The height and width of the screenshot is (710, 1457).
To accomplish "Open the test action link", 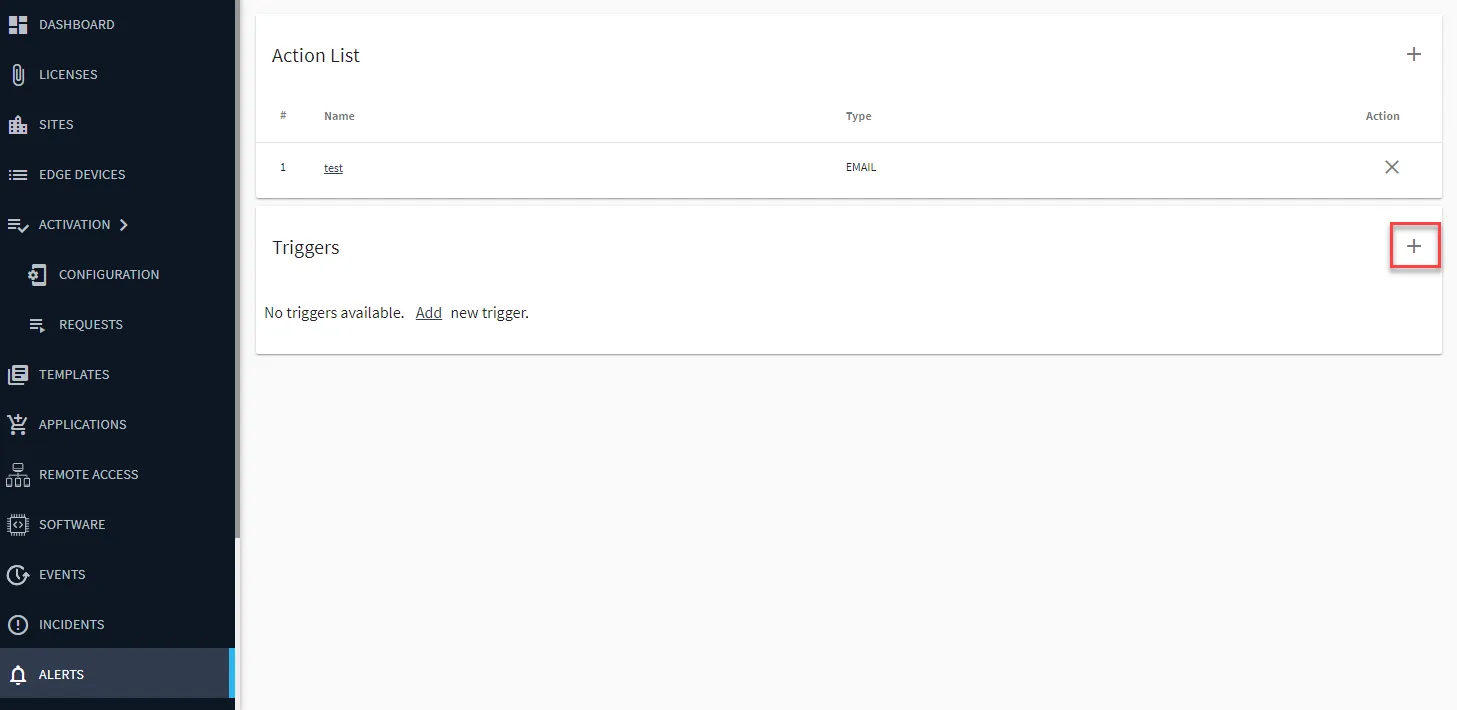I will (x=333, y=168).
